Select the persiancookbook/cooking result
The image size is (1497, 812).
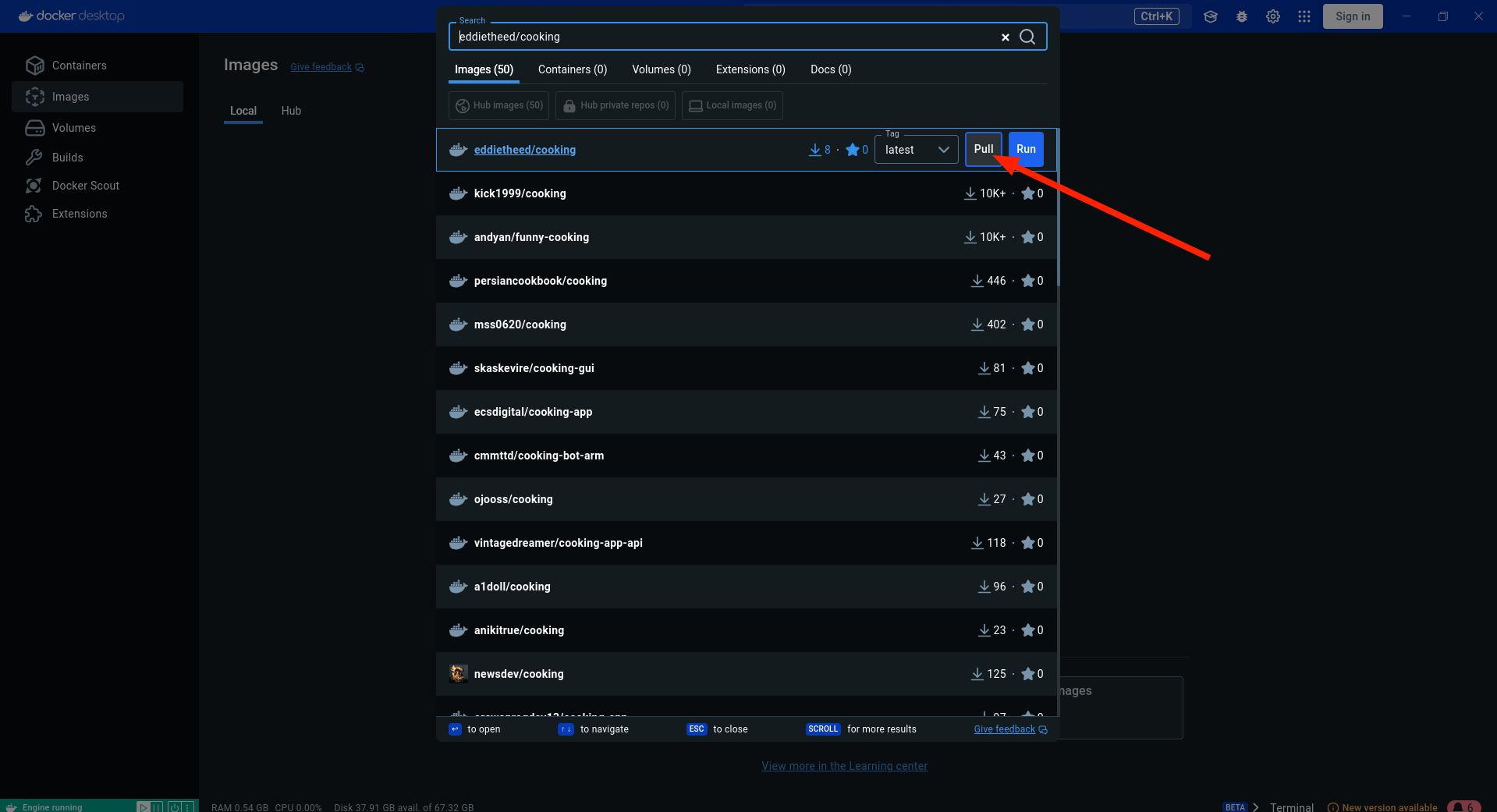[x=747, y=281]
